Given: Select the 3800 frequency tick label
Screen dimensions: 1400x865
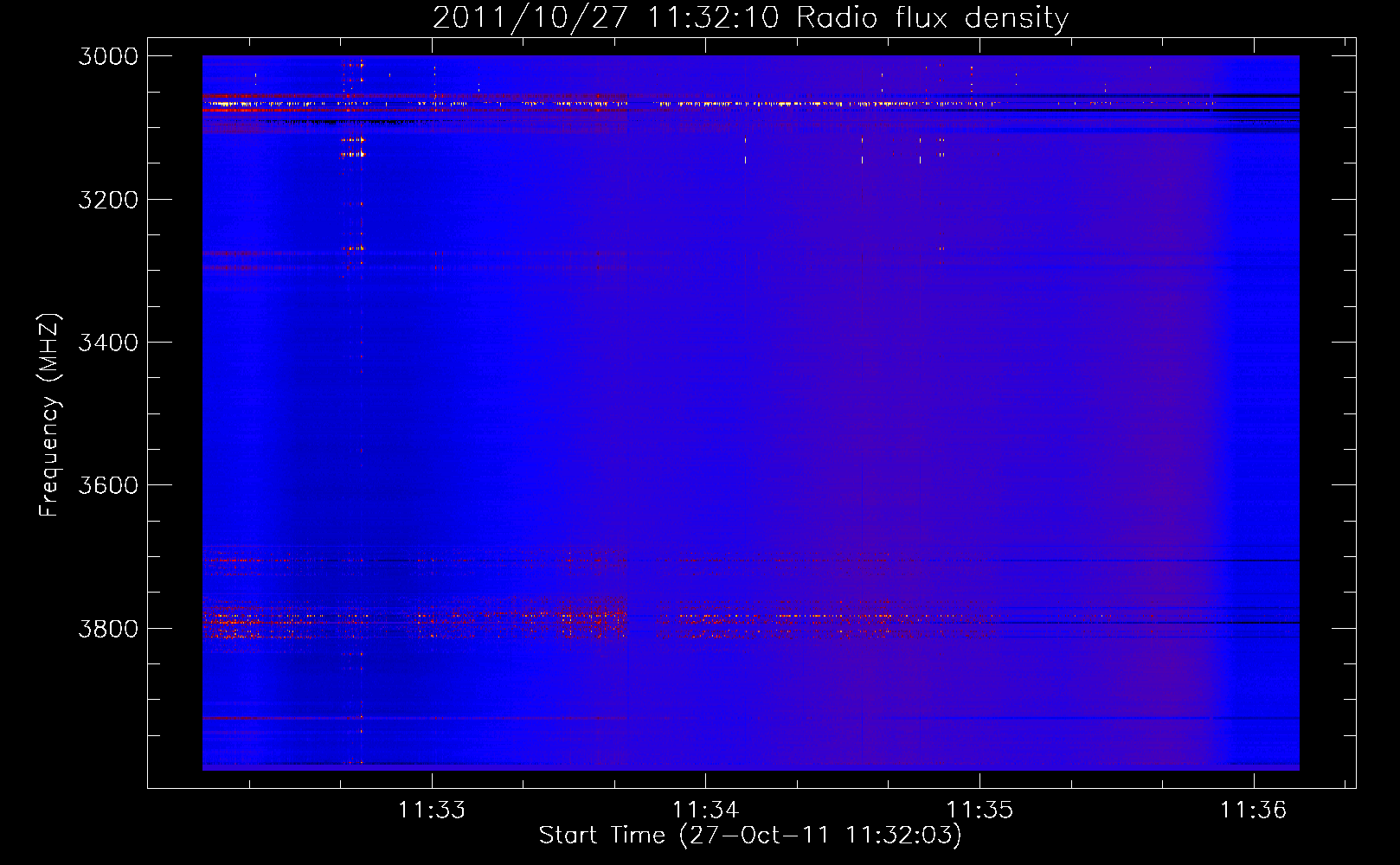Looking at the screenshot, I should (108, 628).
